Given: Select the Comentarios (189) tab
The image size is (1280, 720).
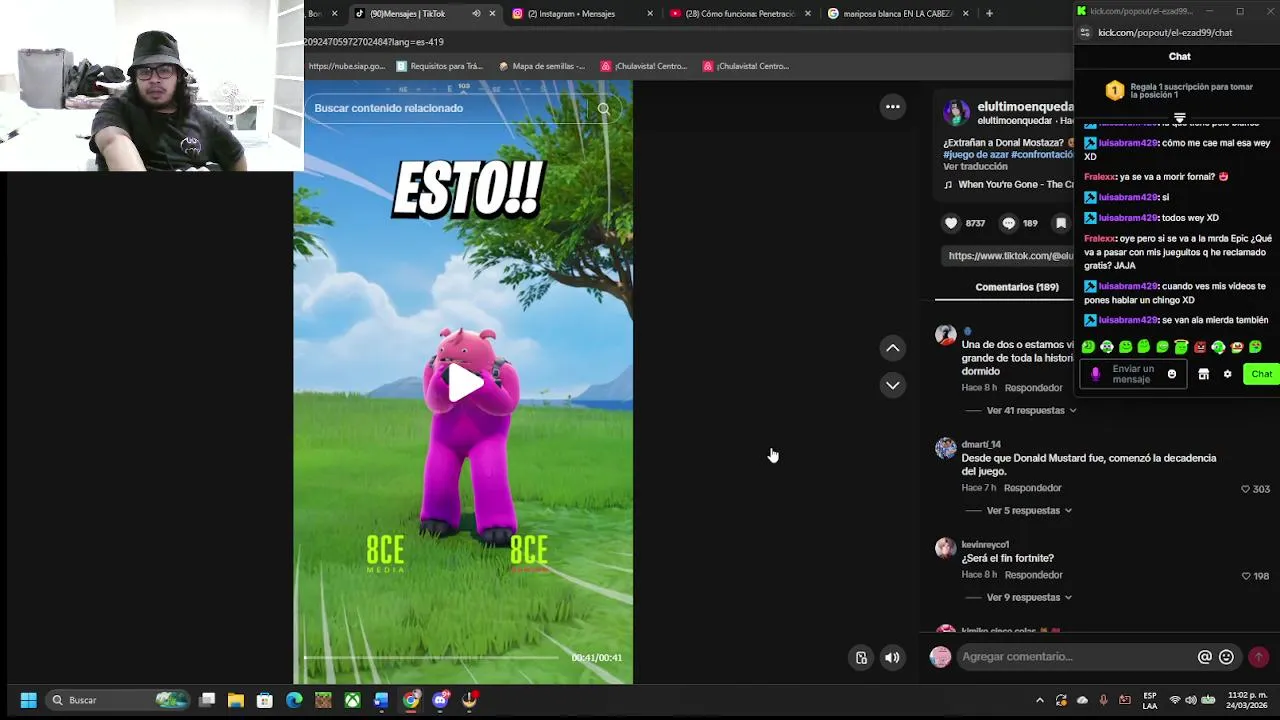Looking at the screenshot, I should click(x=1017, y=287).
